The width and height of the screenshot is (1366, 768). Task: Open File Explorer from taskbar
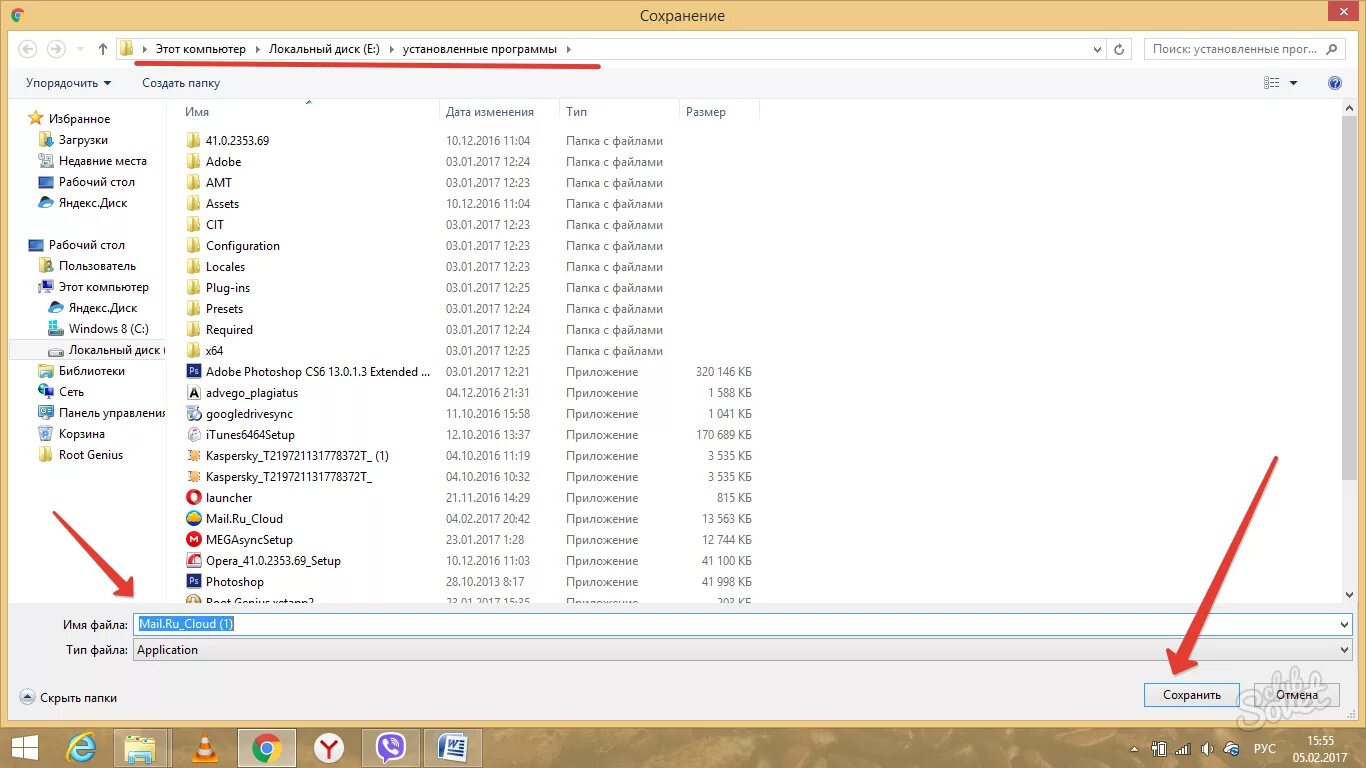(x=141, y=747)
